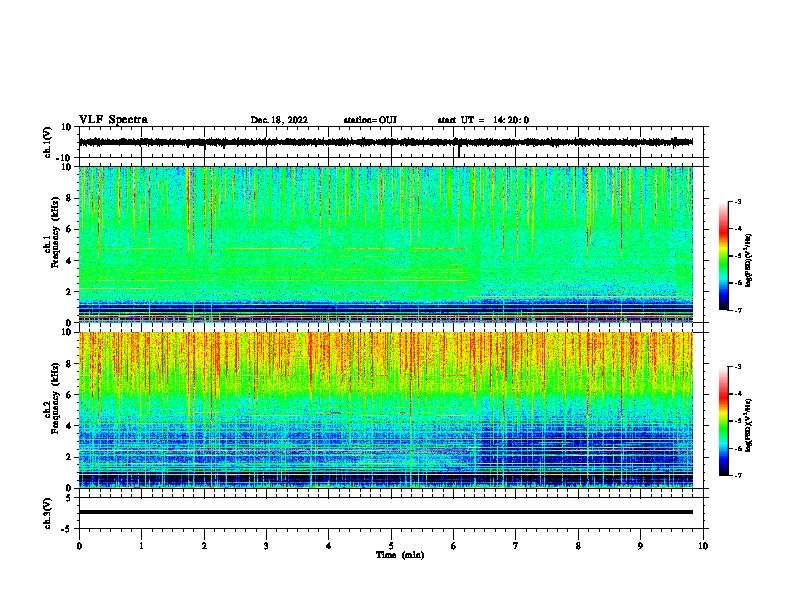This screenshot has width=792, height=612.
Task: Click the '-7' value on ch.2 color bar
Action: pos(737,475)
